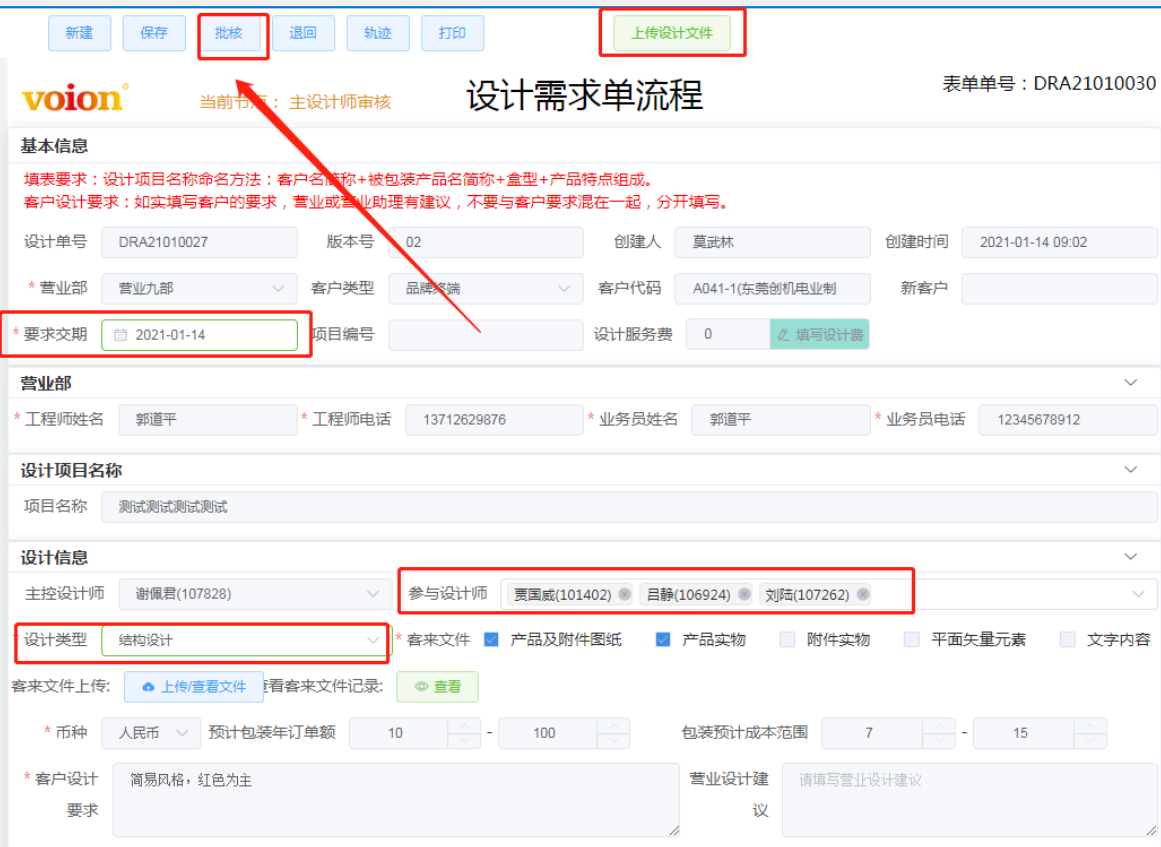Image resolution: width=1161 pixels, height=847 pixels.
Task: Click the 查看 records button
Action: (438, 686)
